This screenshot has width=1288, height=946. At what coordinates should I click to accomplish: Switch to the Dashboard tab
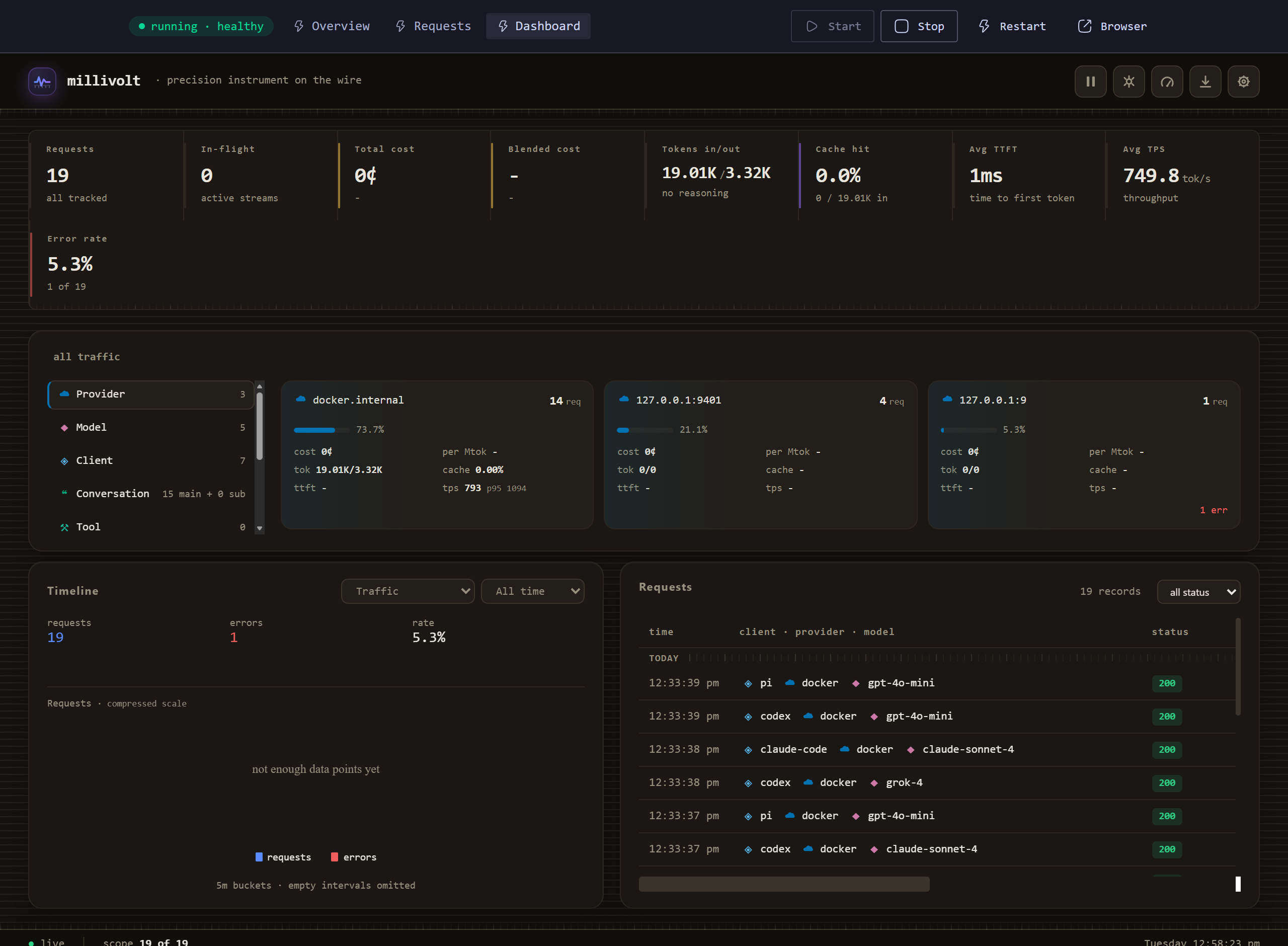[x=538, y=26]
